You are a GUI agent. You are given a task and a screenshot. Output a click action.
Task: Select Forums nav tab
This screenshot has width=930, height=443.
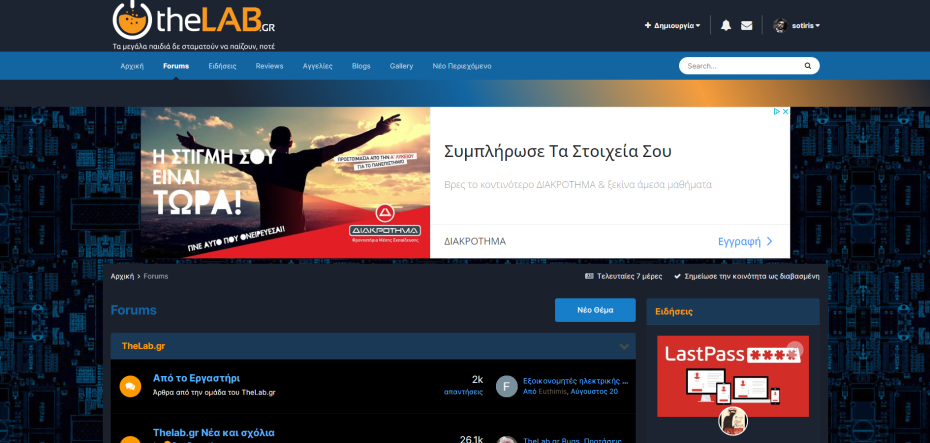pos(176,66)
